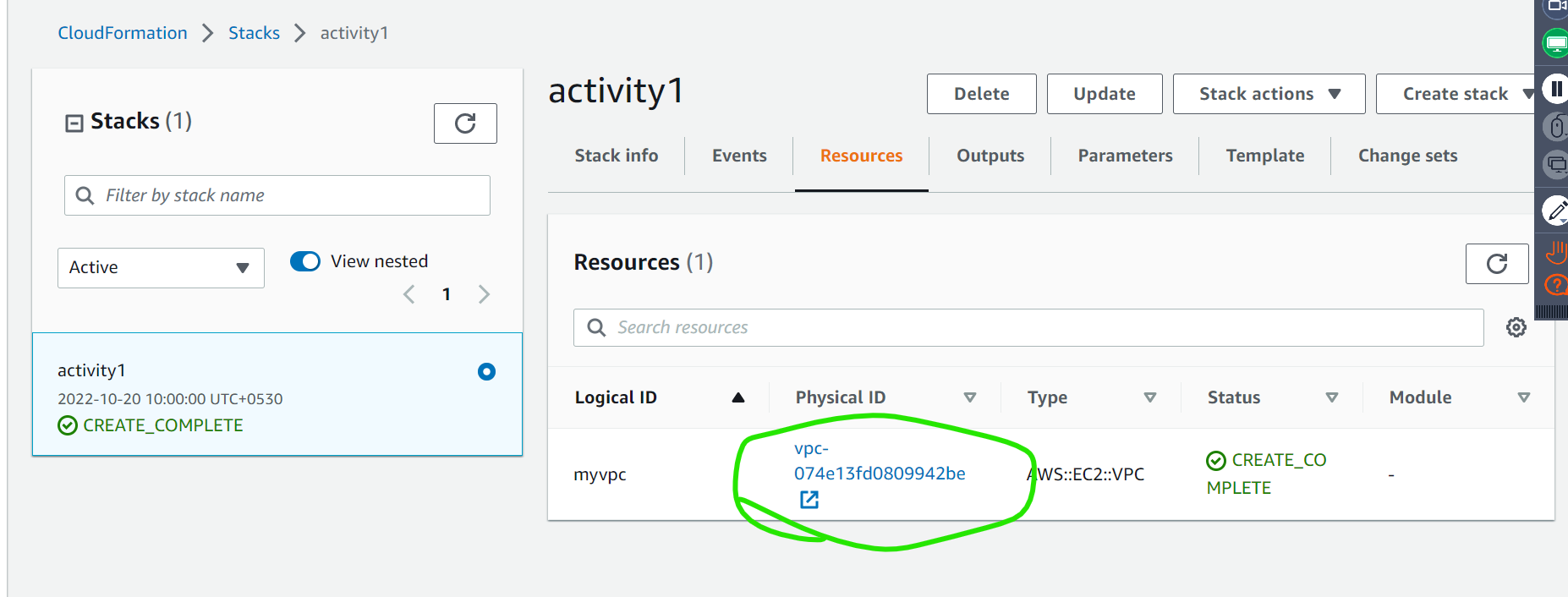Go to the Stacks breadcrumb link
The height and width of the screenshot is (597, 1568).
[x=254, y=33]
